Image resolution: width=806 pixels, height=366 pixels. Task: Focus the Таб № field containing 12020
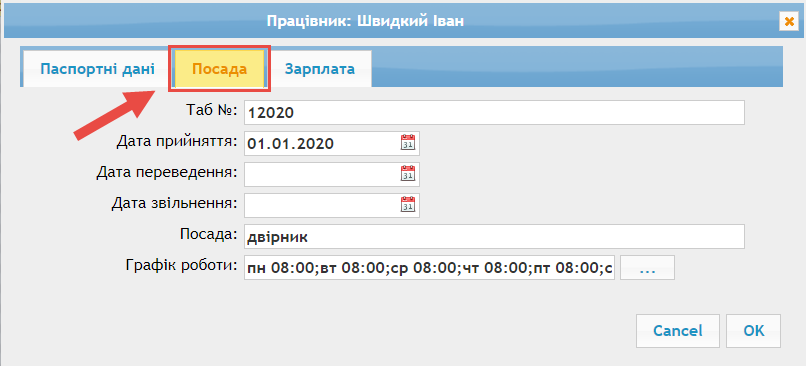click(x=494, y=113)
